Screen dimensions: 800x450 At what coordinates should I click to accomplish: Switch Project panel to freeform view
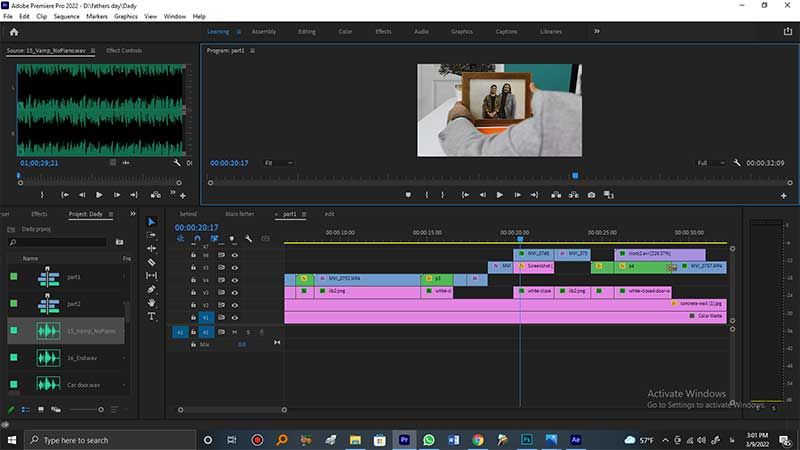pyautogui.click(x=56, y=410)
